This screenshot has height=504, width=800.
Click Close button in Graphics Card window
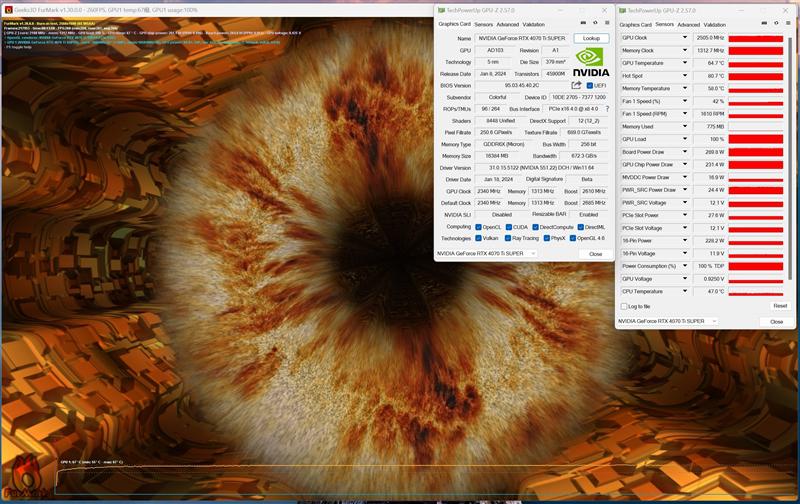click(x=595, y=254)
